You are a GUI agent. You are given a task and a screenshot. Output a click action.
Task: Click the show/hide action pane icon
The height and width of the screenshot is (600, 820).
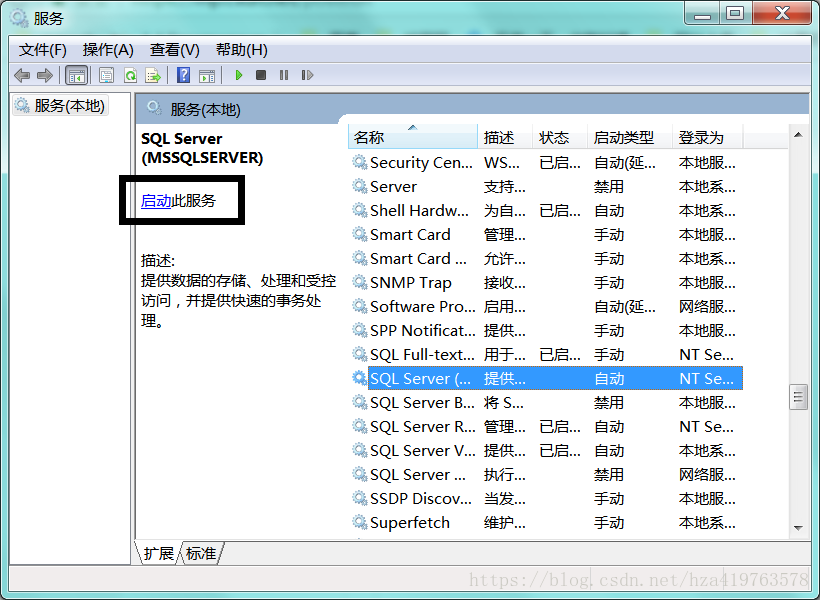pyautogui.click(x=207, y=75)
